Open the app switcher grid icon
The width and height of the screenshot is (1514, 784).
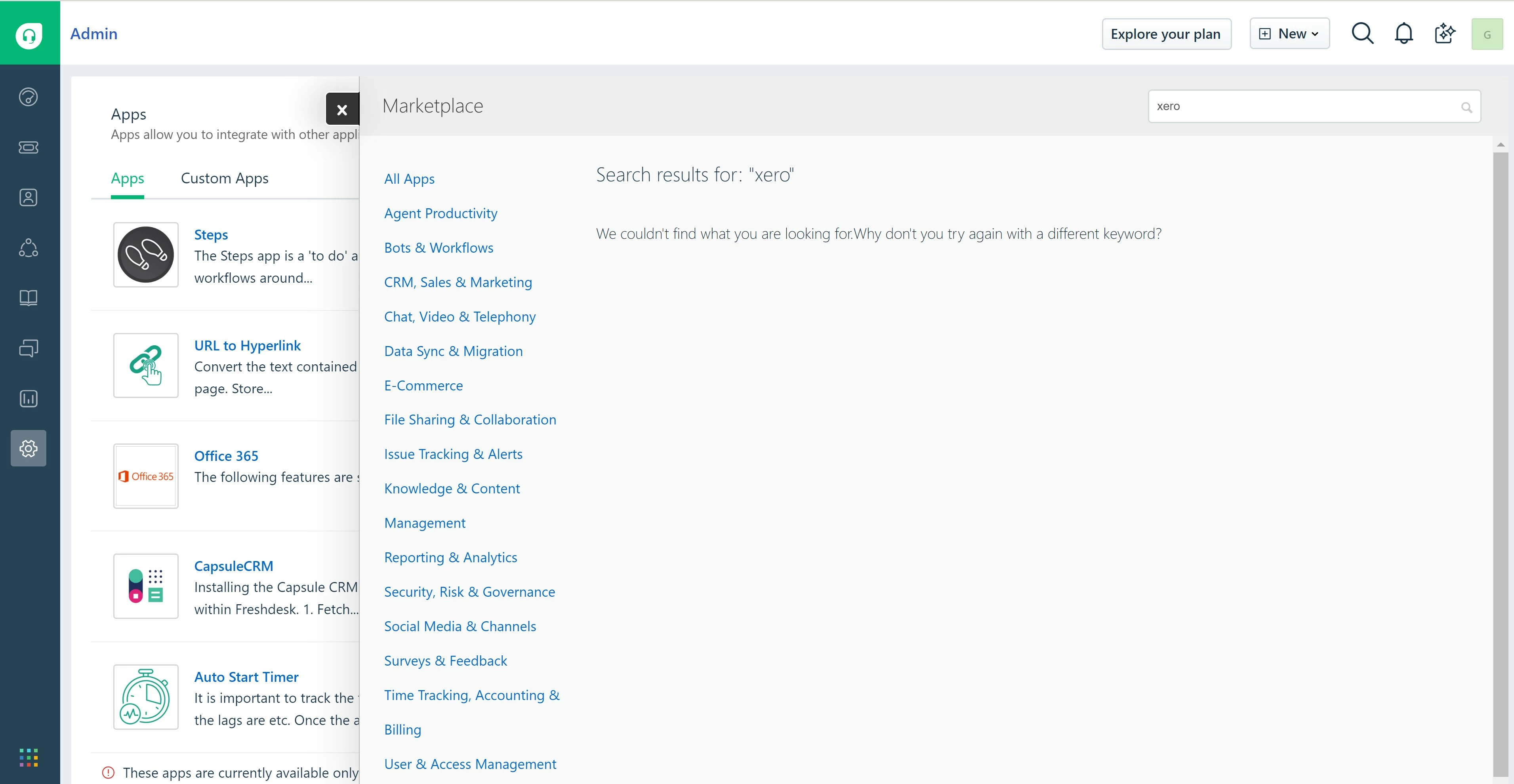click(x=28, y=757)
